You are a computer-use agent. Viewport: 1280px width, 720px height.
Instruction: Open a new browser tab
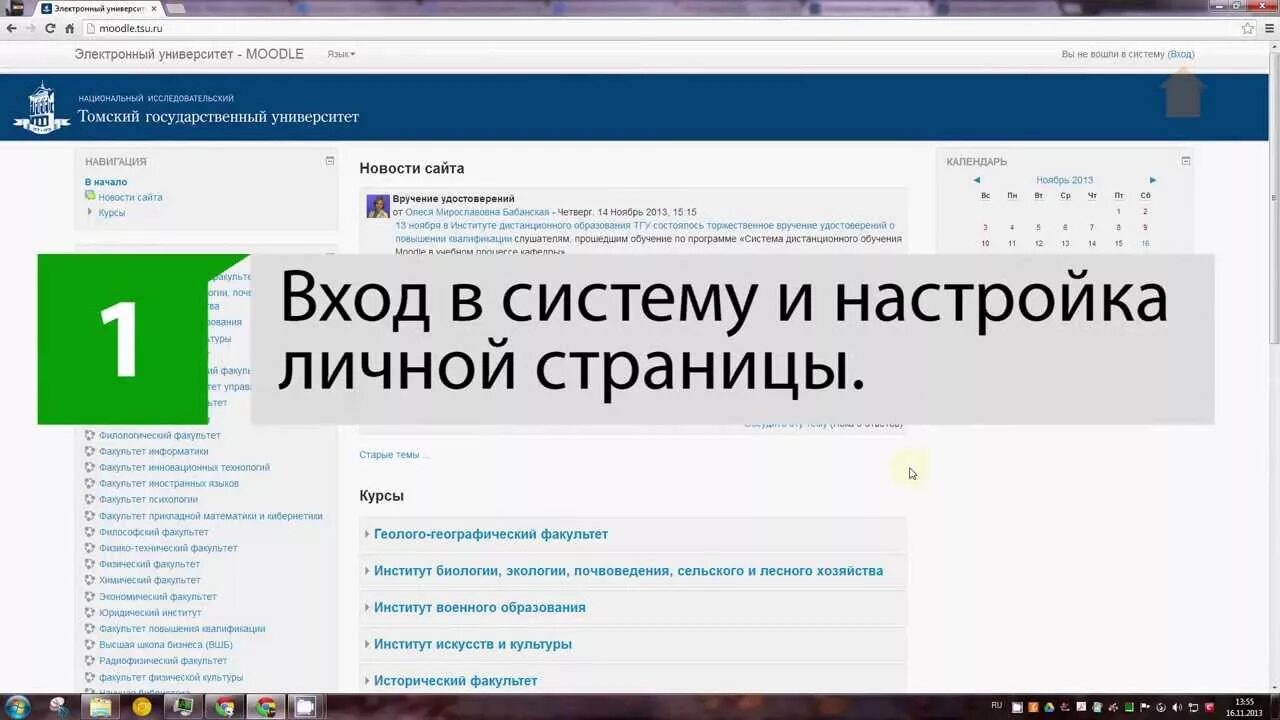pyautogui.click(x=176, y=8)
